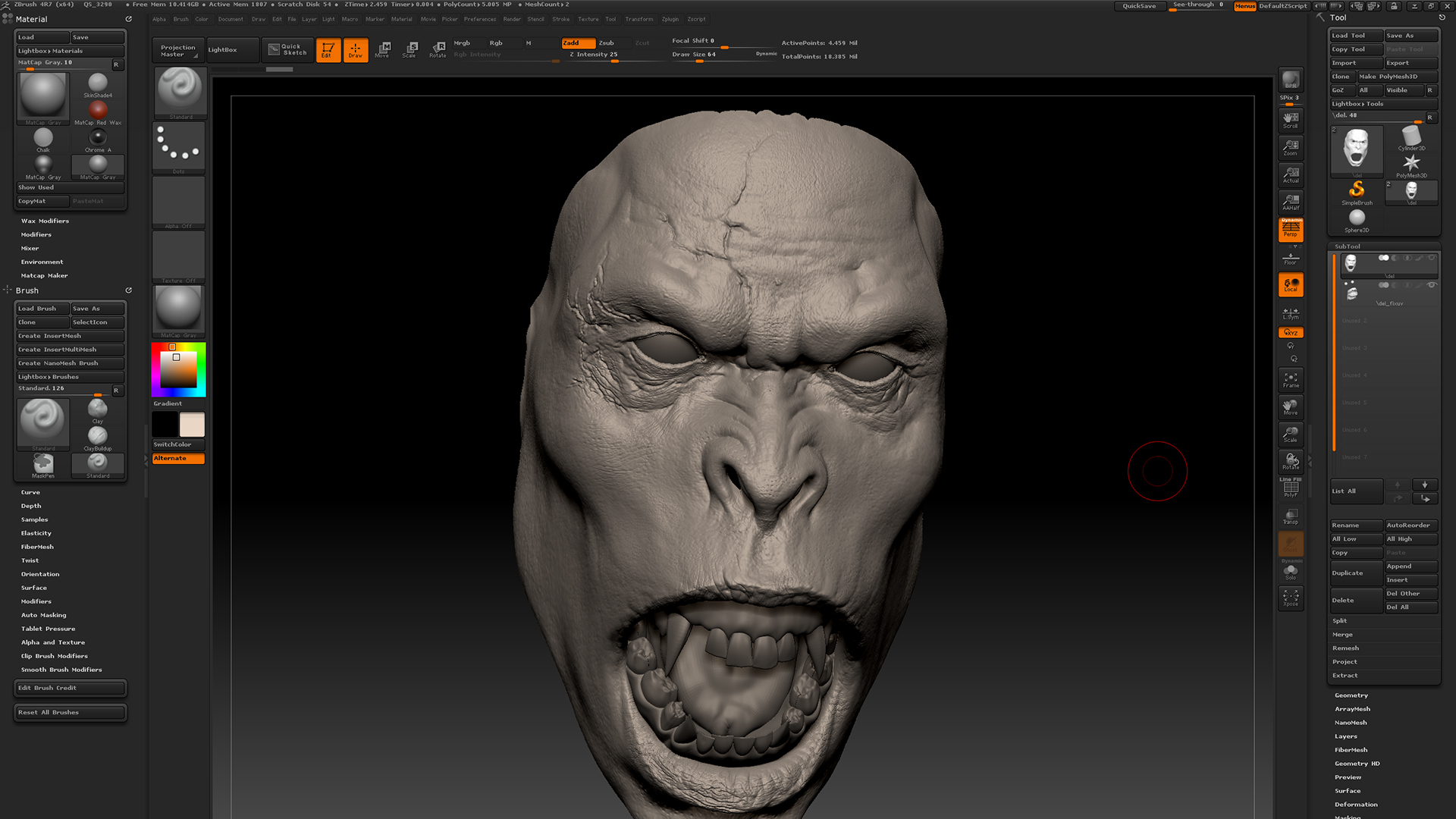
Task: Open the Render menu
Action: click(x=512, y=19)
